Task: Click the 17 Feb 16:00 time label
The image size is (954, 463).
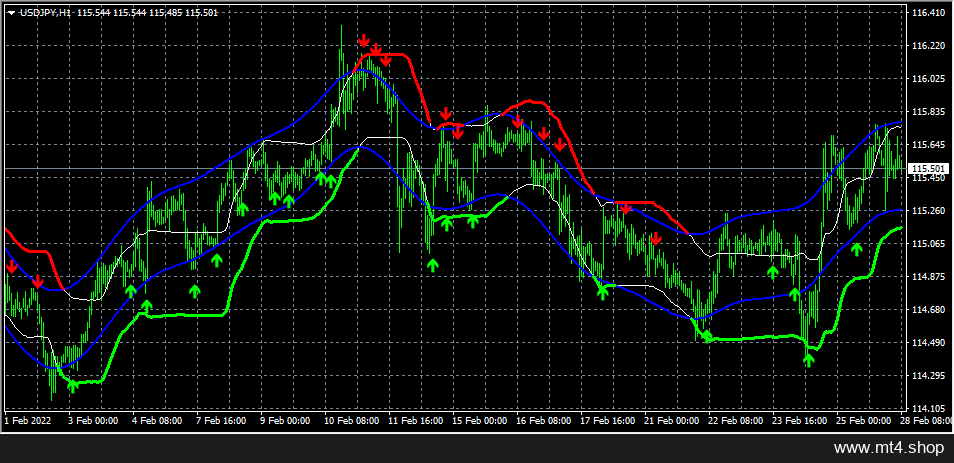Action: (606, 420)
